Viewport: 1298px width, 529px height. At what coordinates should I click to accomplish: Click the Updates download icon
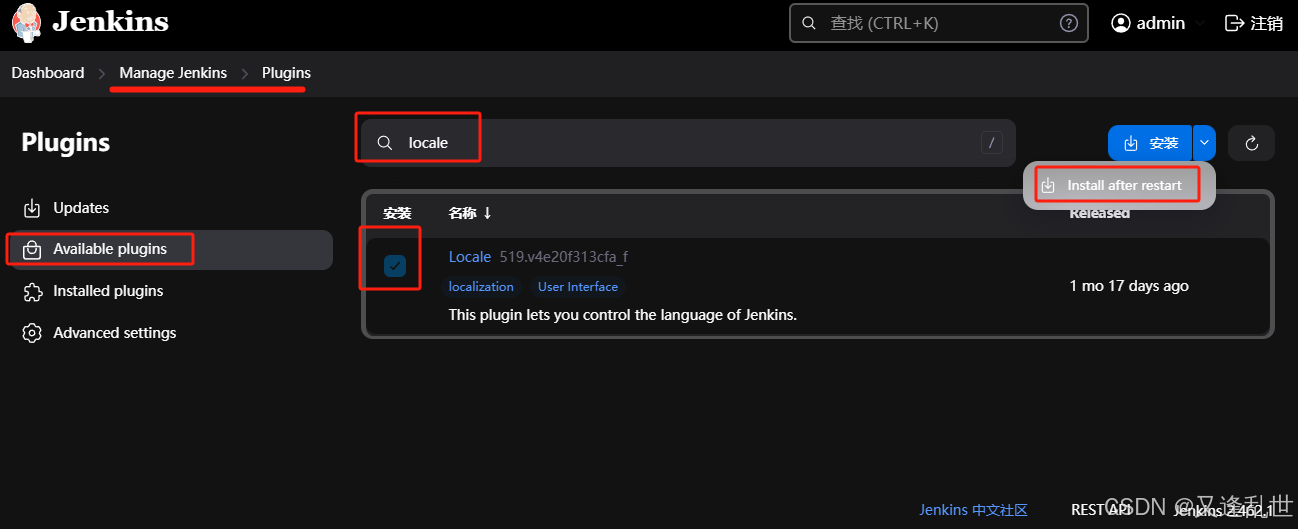[32, 208]
